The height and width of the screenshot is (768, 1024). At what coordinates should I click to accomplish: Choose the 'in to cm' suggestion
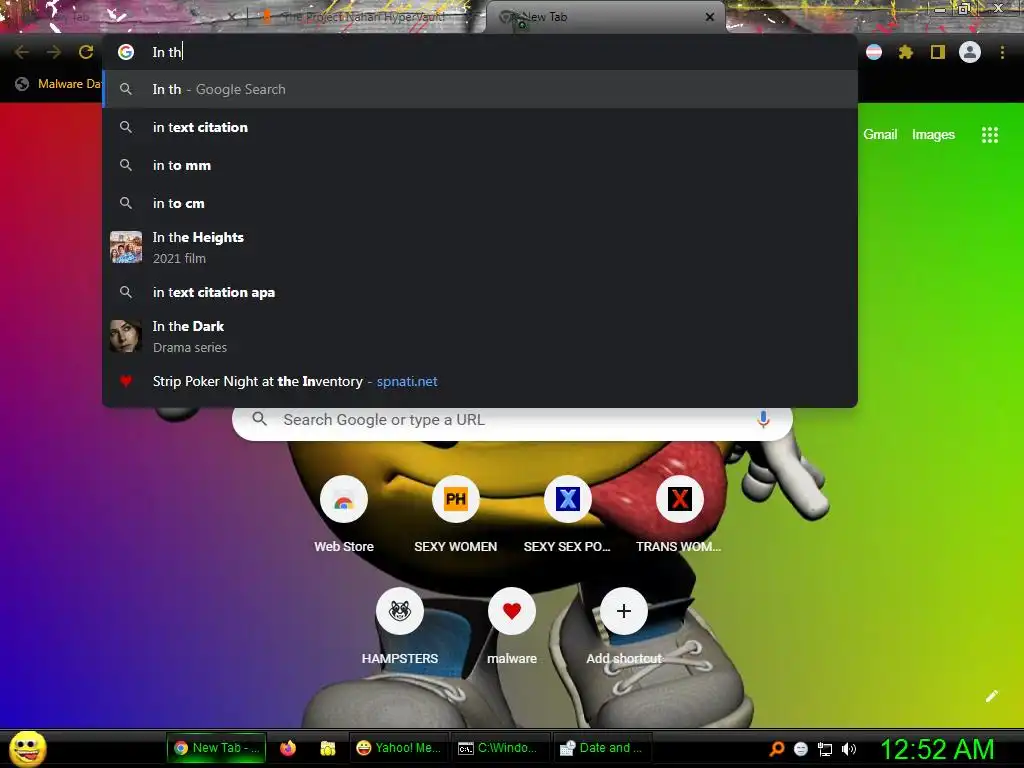pos(480,203)
